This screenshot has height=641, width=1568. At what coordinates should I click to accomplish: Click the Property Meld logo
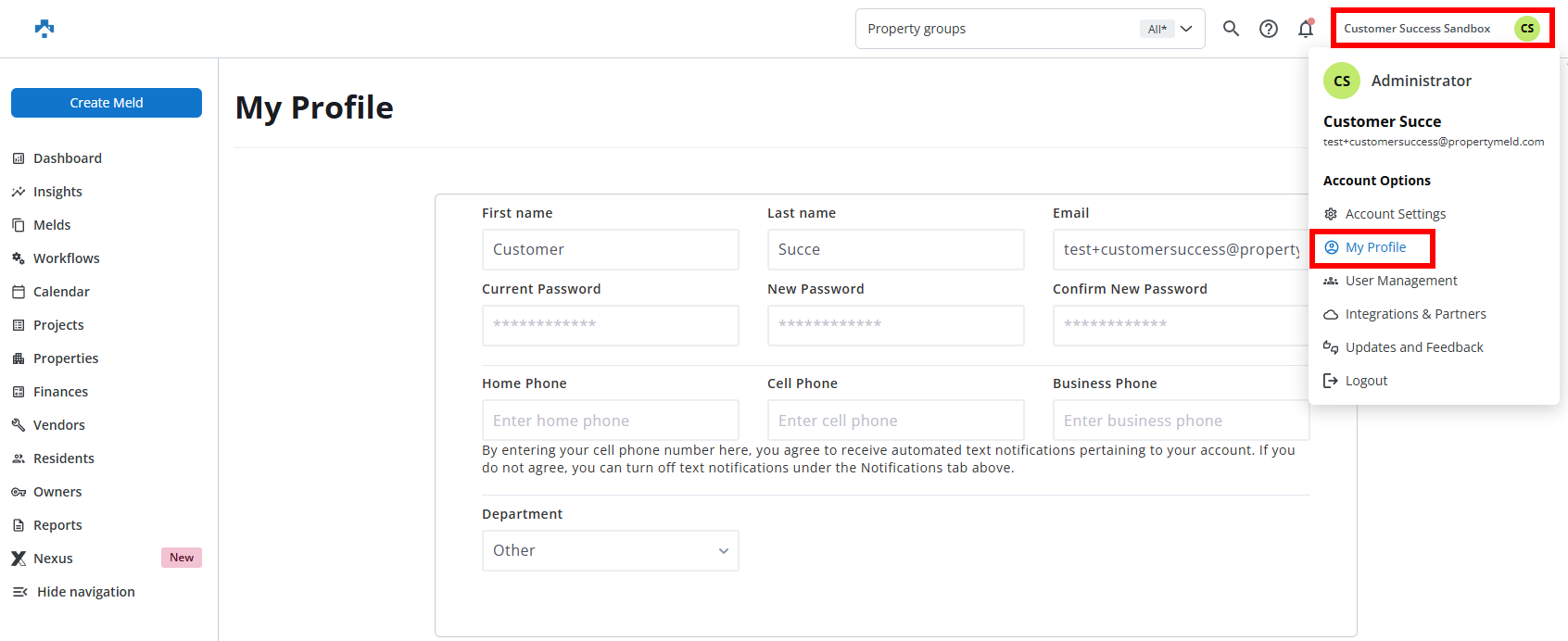(x=44, y=29)
